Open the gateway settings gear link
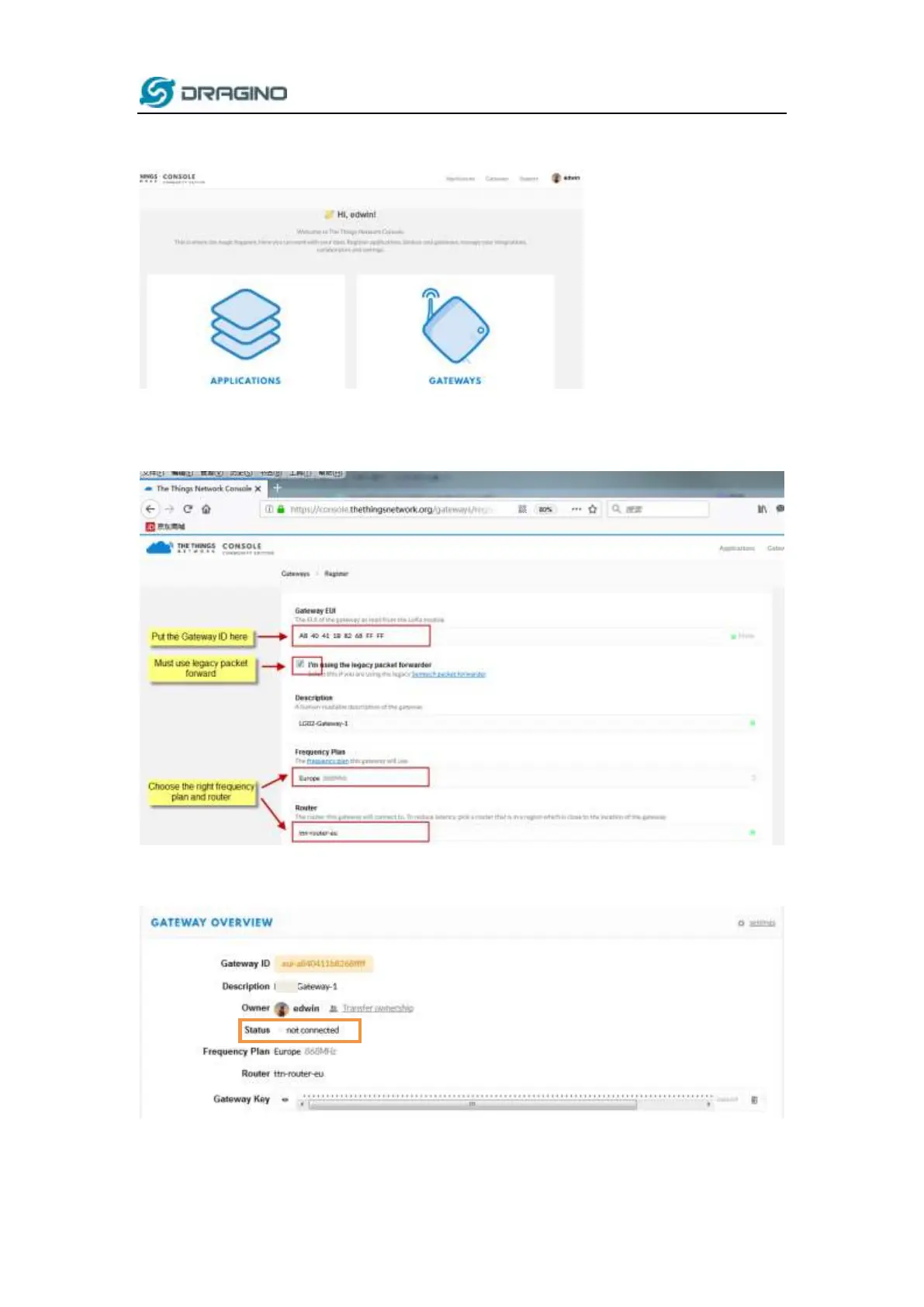Viewport: 924px width, 1307px height. point(756,923)
